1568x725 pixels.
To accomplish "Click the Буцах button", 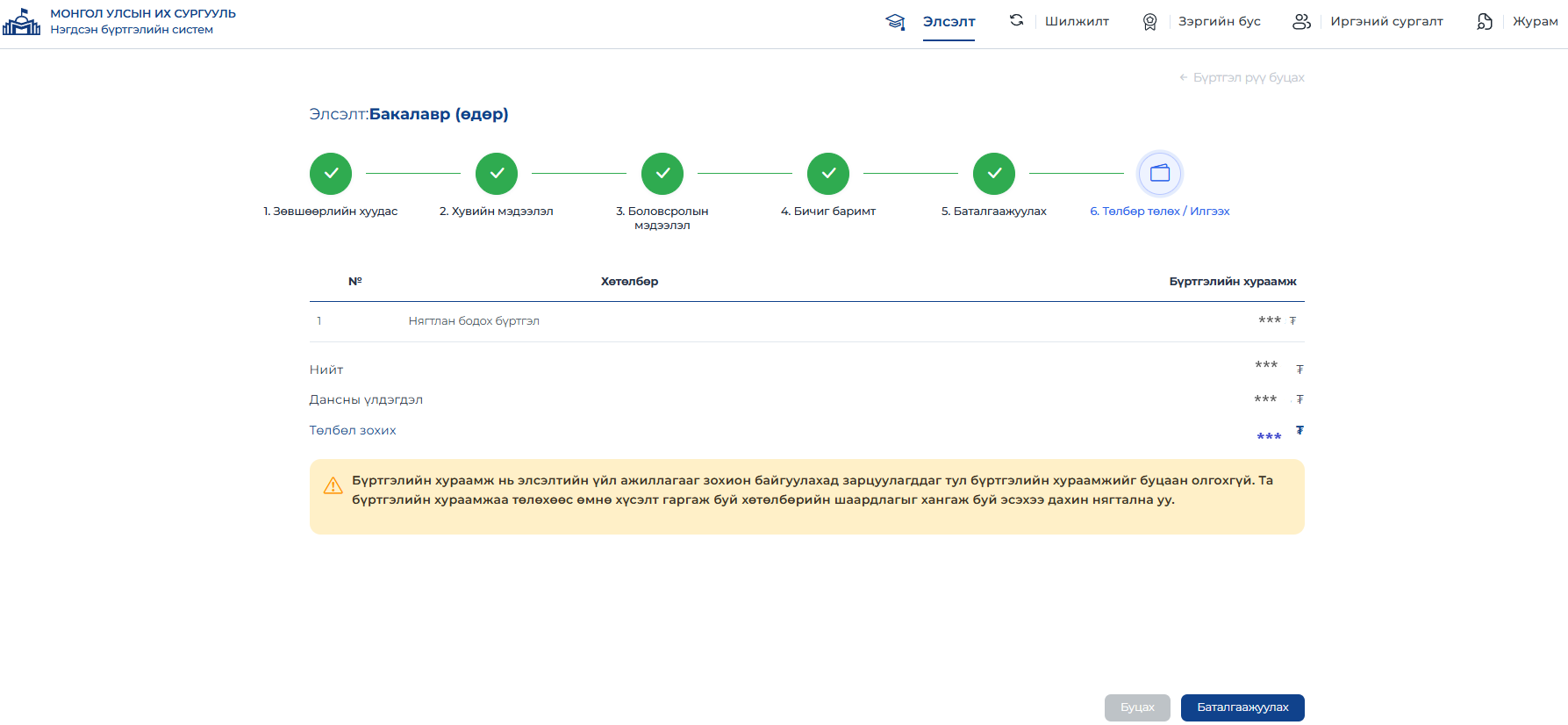I will coord(1137,707).
